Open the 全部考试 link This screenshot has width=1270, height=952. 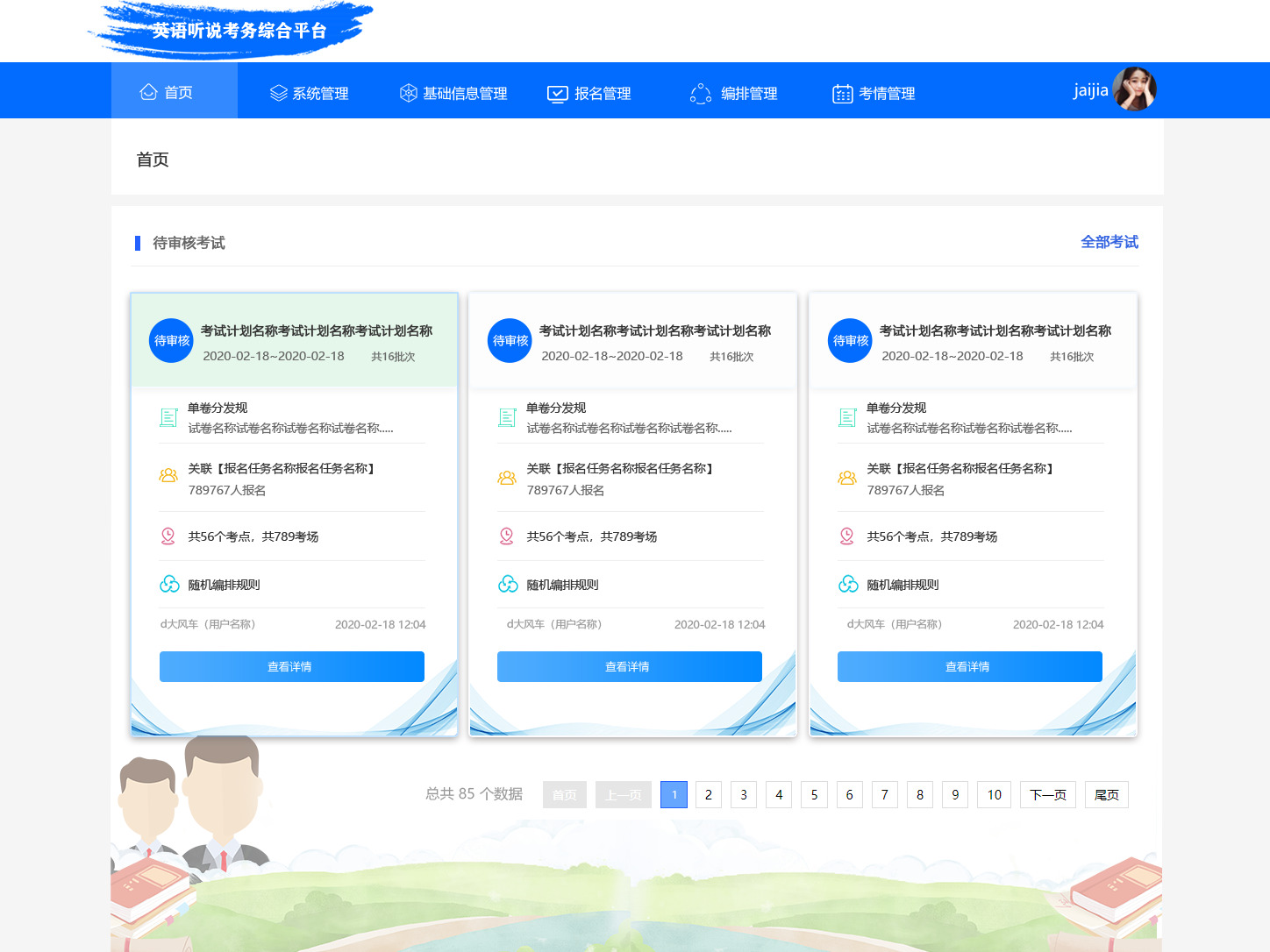[x=1109, y=242]
